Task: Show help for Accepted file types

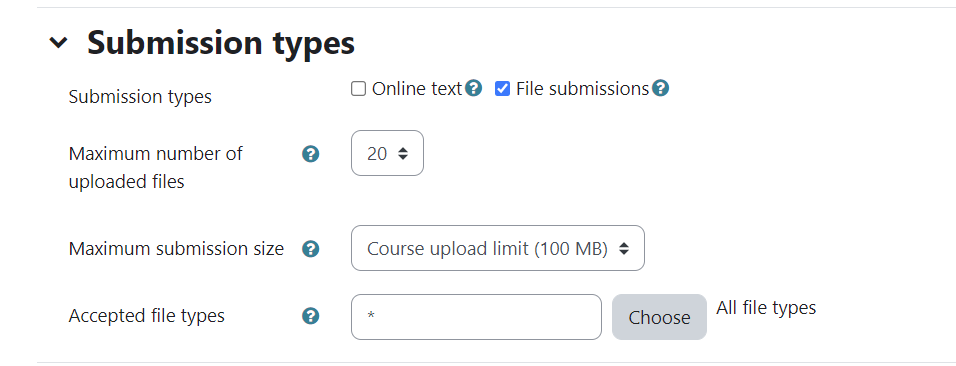Action: tap(311, 316)
